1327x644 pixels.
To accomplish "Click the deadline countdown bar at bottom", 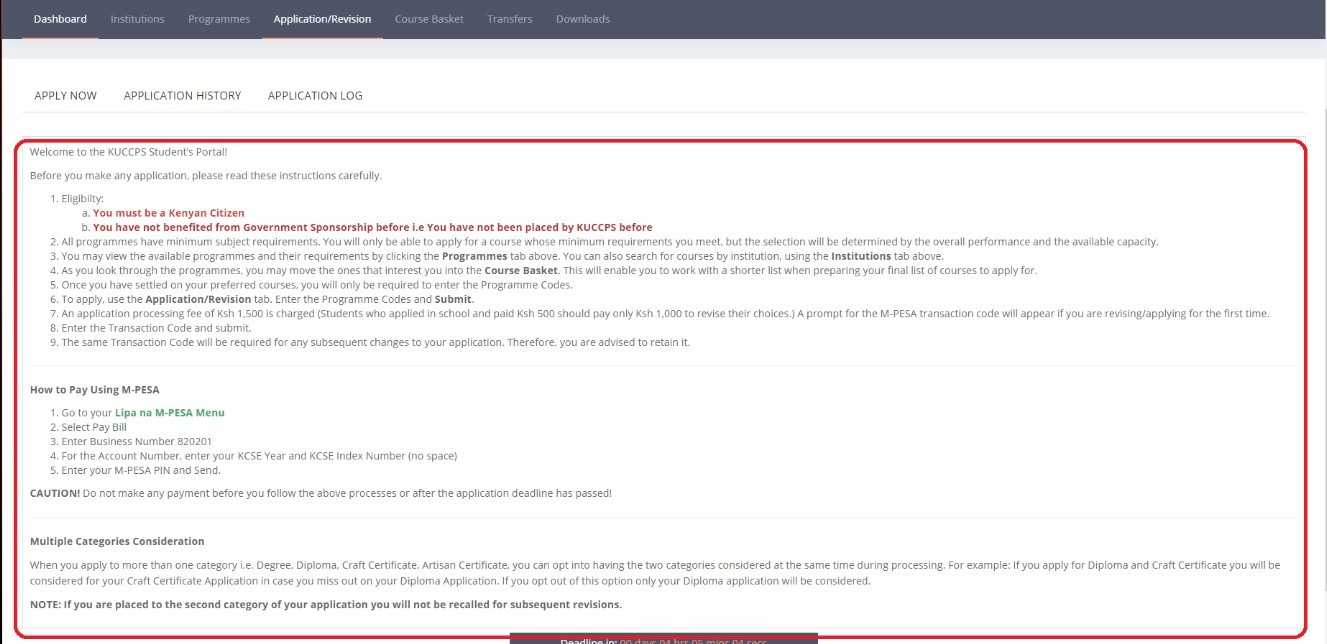I will point(663,637).
